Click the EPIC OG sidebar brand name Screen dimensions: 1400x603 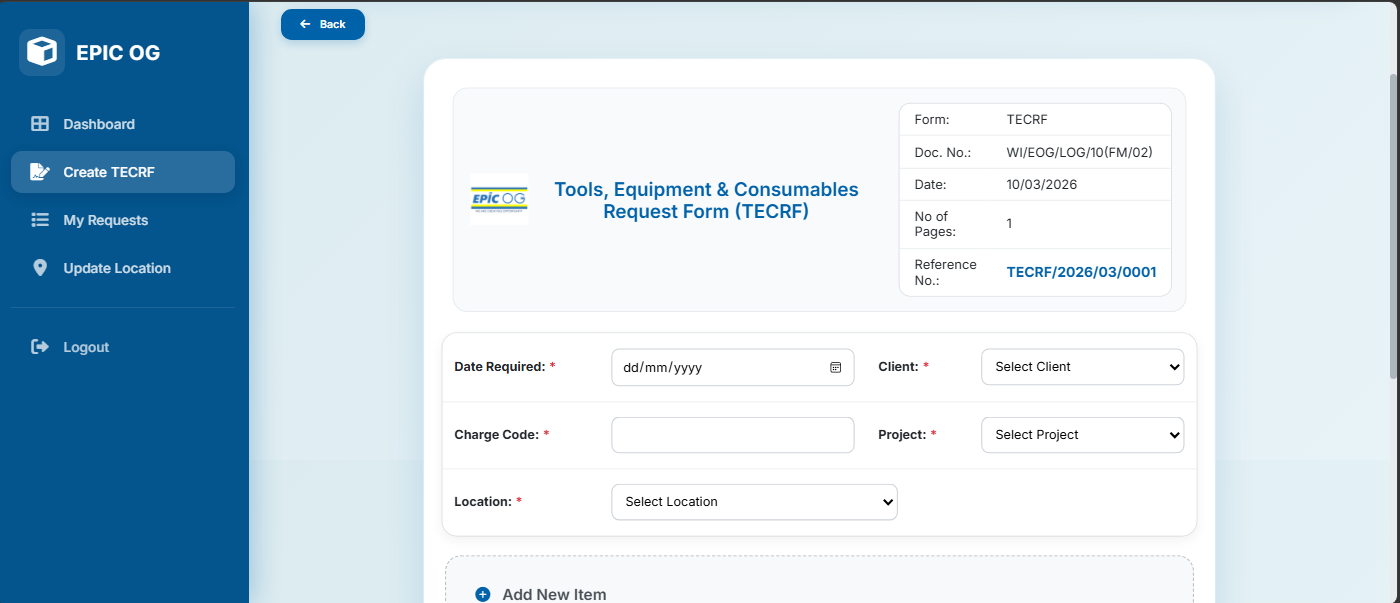pos(118,53)
